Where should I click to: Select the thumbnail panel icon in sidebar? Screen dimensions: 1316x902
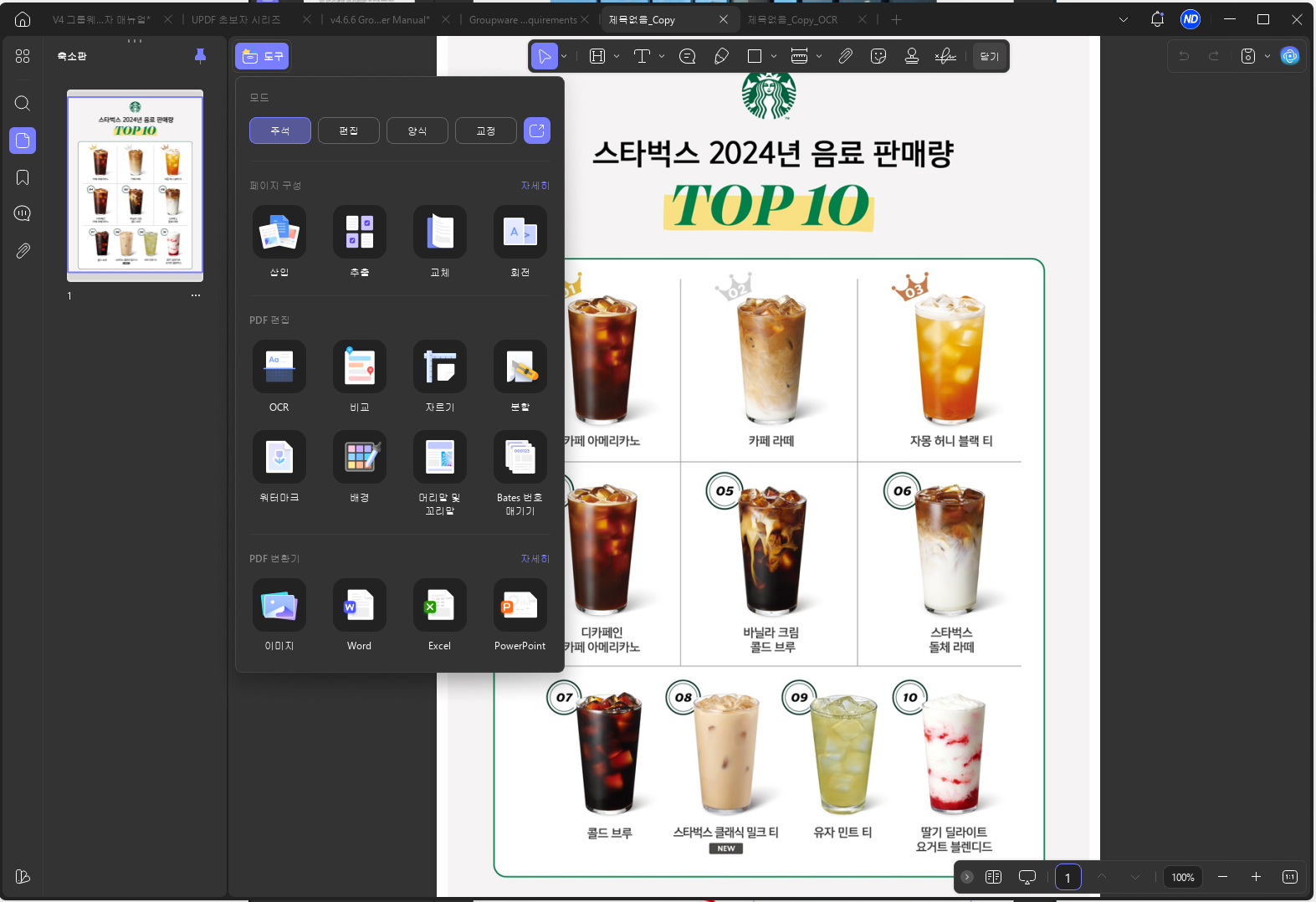pyautogui.click(x=23, y=141)
